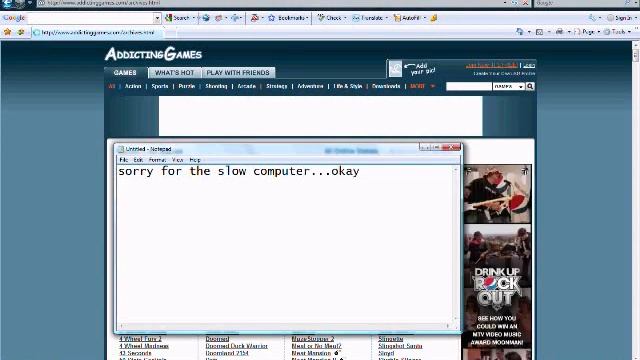Viewport: 640px width, 360px height.
Task: Click the browser page vertical scrollbar
Action: [x=636, y=200]
